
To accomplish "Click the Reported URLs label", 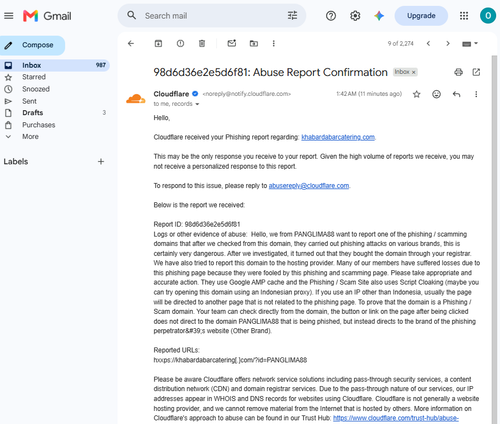I will click(176, 350).
